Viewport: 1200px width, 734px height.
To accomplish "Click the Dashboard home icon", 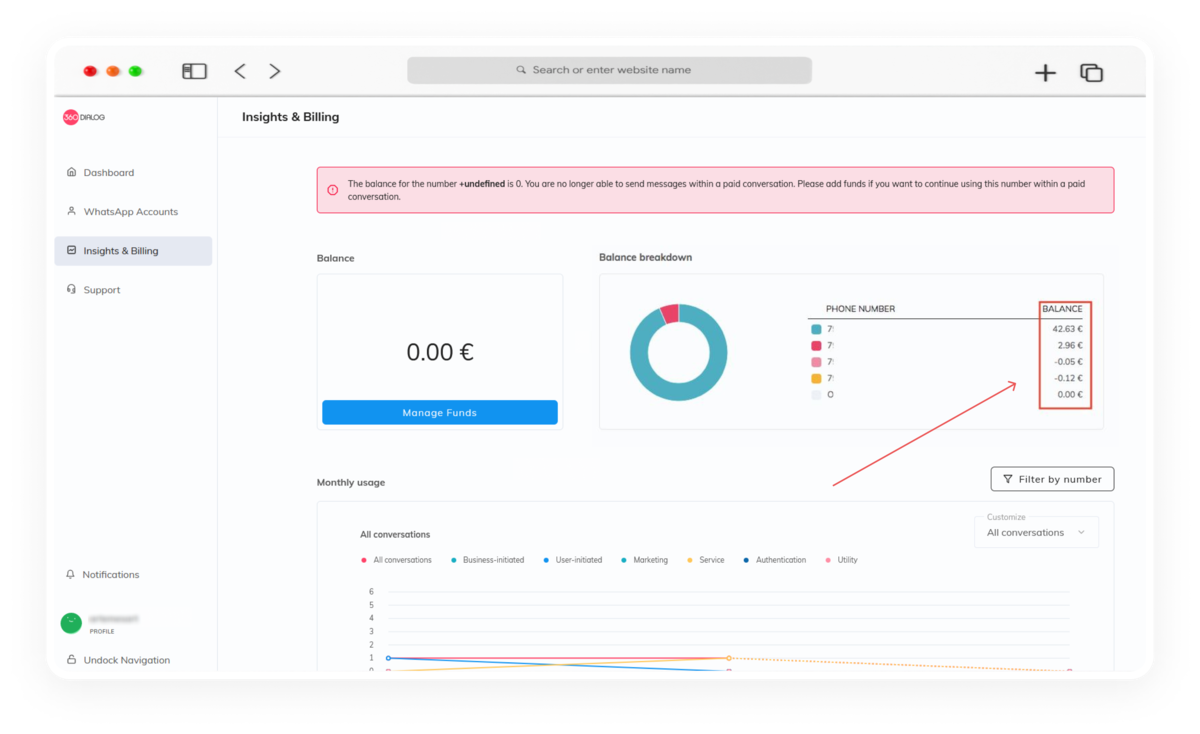I will [71, 172].
